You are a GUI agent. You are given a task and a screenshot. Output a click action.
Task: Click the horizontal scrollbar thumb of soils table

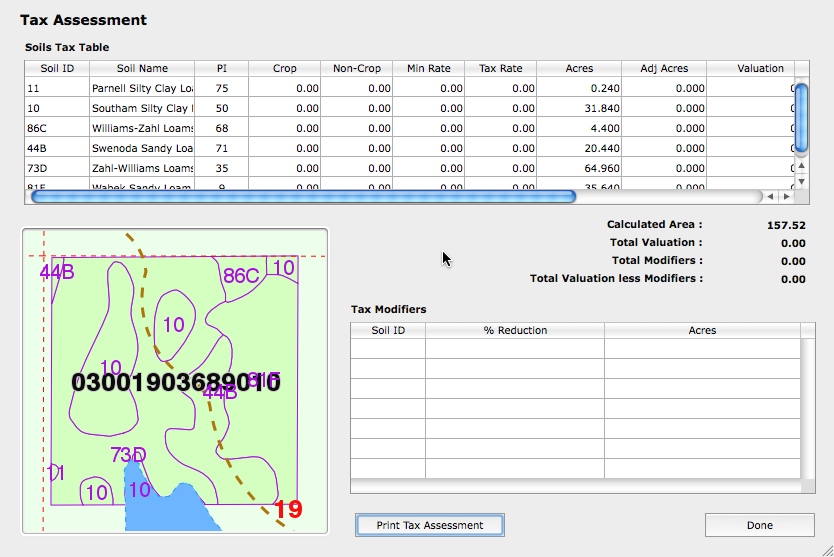pyautogui.click(x=303, y=197)
